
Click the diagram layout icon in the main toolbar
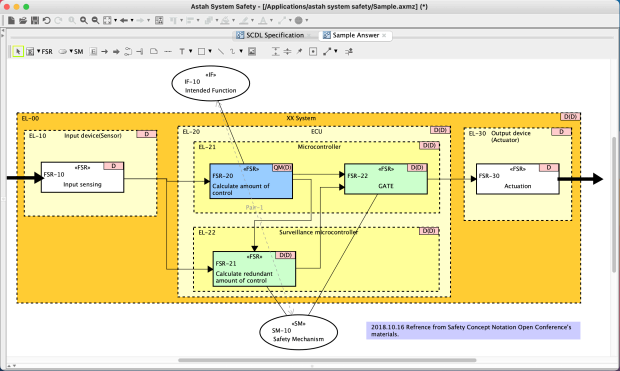pos(159,20)
